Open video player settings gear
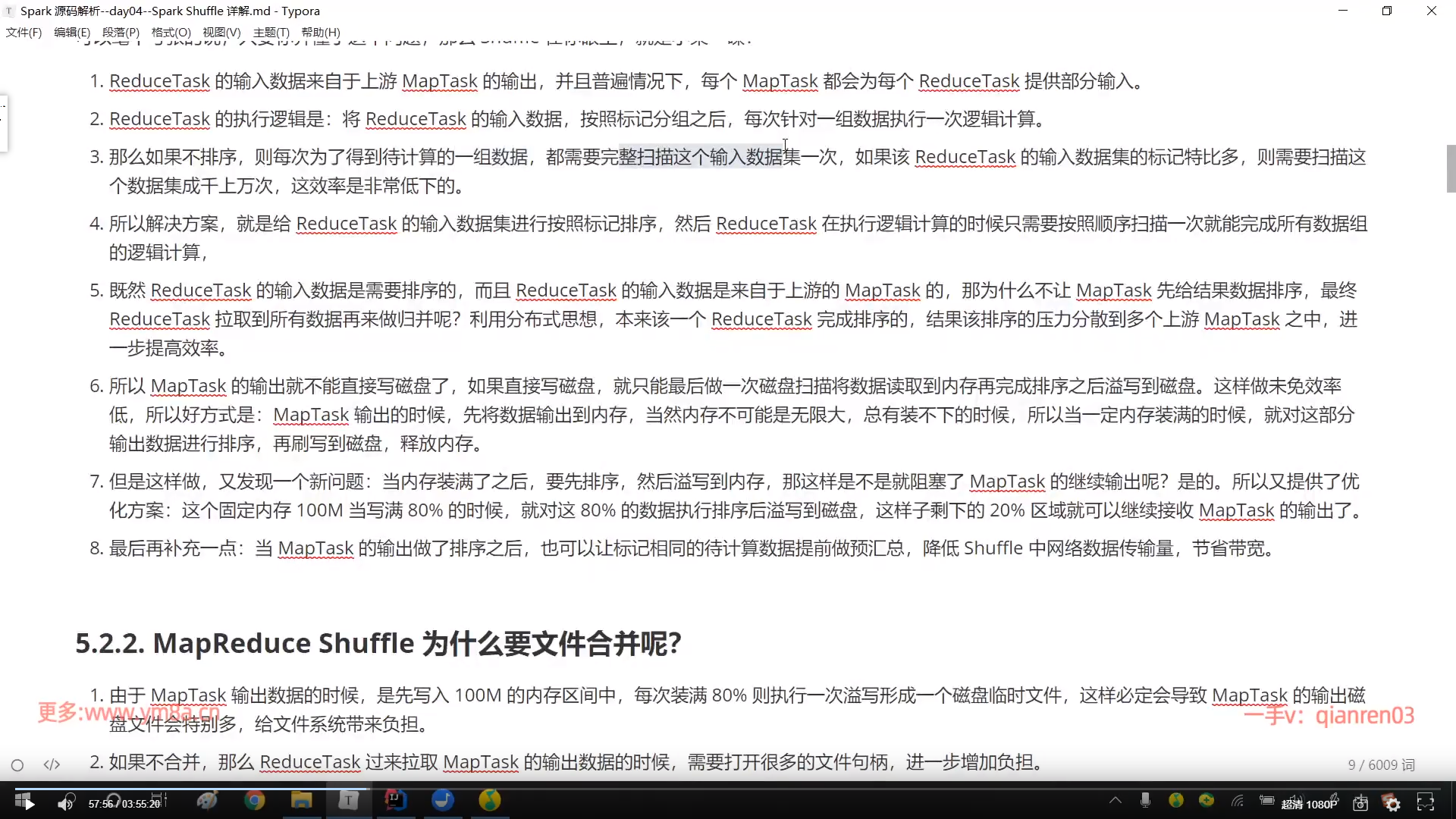This screenshot has height=819, width=1456. tap(1392, 803)
